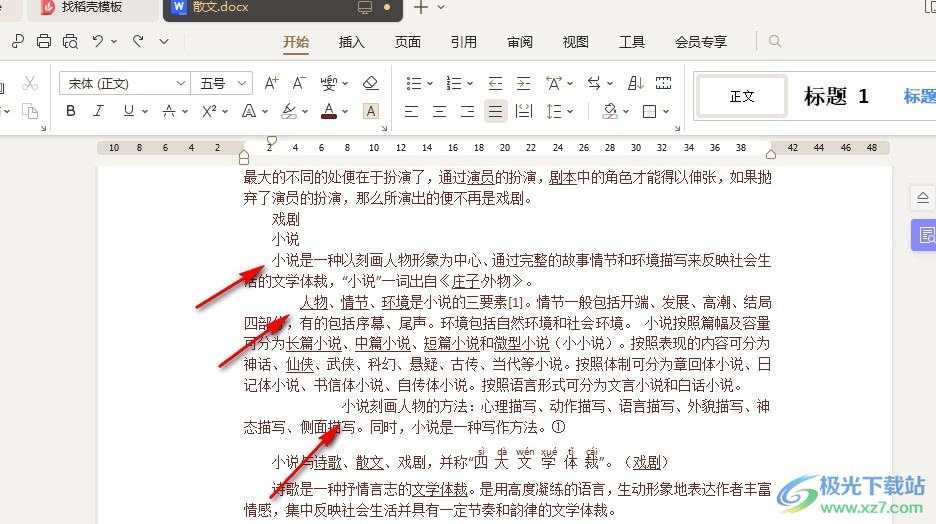The width and height of the screenshot is (936, 524).
Task: Toggle italic formatting
Action: coord(99,111)
